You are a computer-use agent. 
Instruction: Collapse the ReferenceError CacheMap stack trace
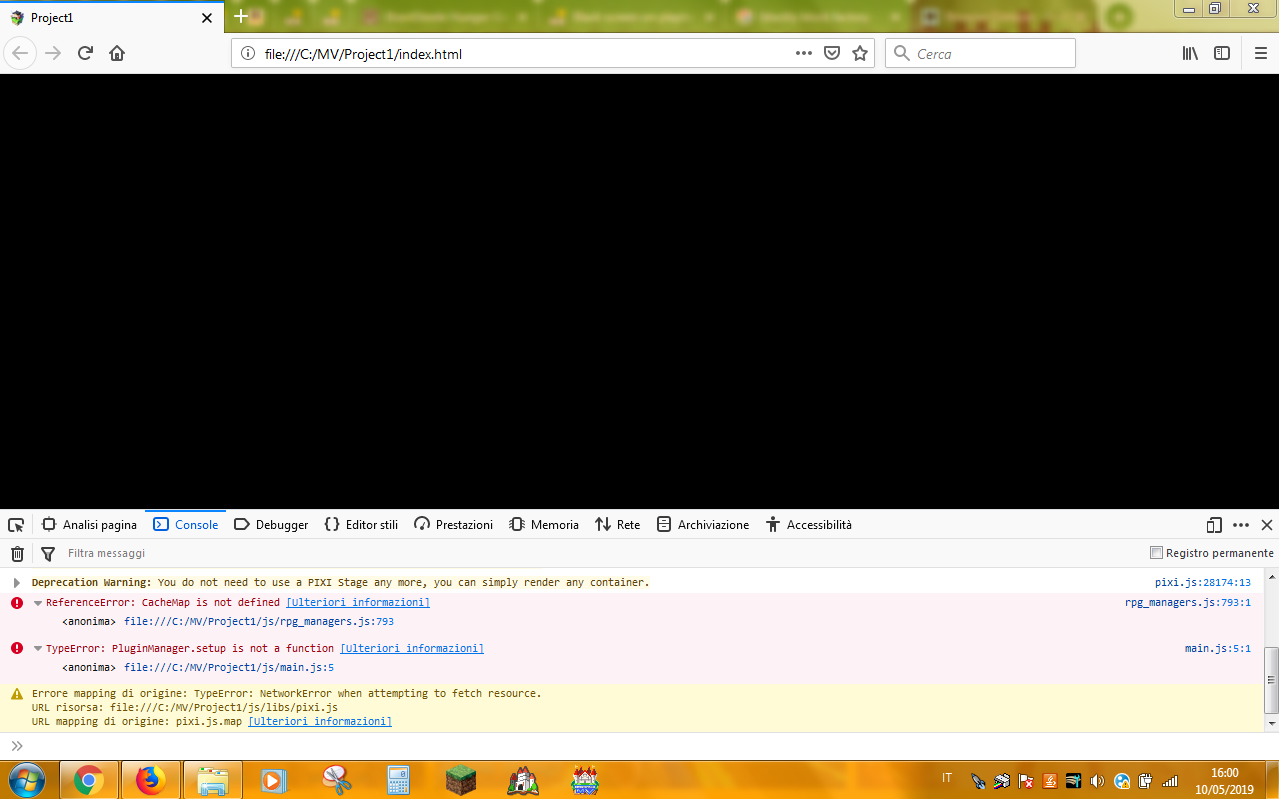tap(38, 603)
